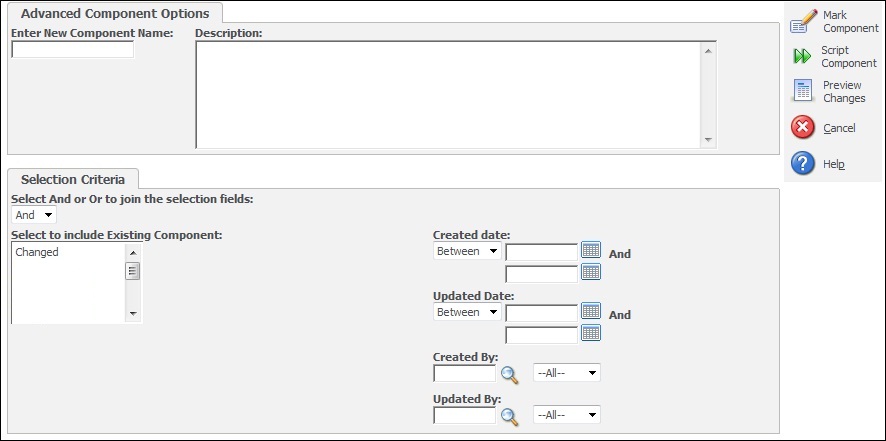This screenshot has width=886, height=441.
Task: Open the Updated Date Between dropdown
Action: [x=467, y=312]
